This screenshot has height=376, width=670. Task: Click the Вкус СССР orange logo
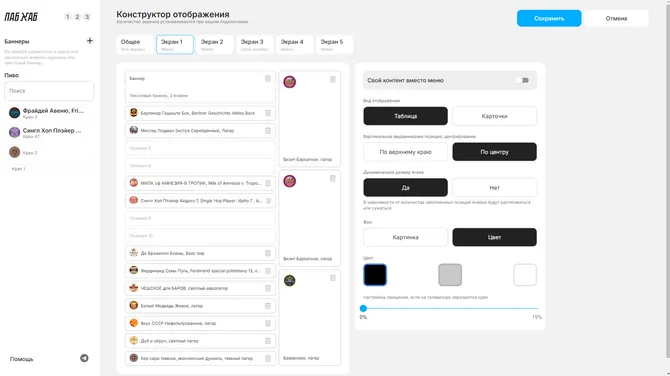pos(134,323)
